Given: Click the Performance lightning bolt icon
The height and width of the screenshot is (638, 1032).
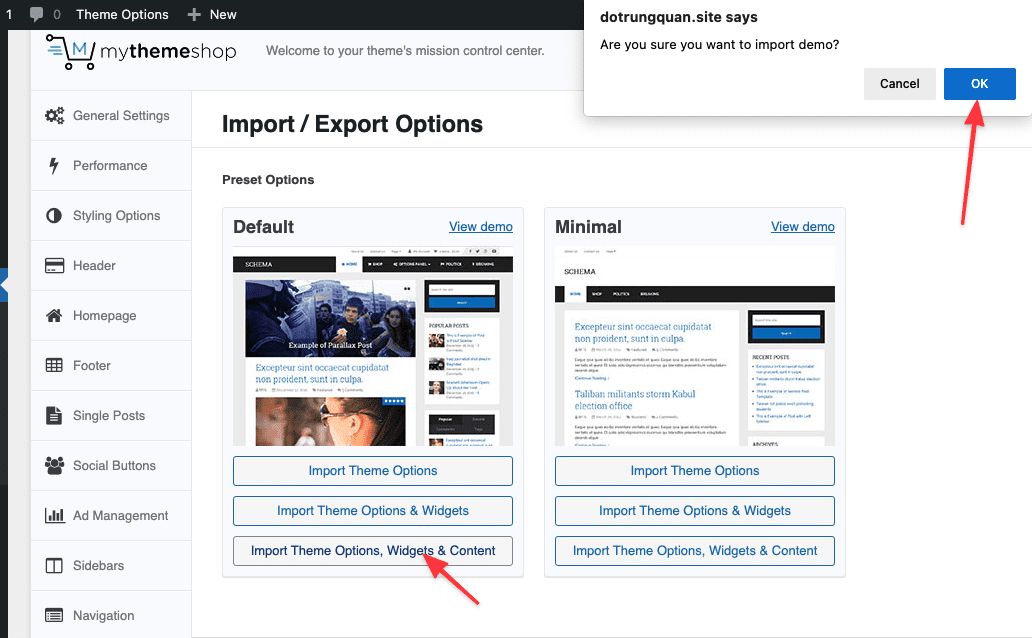Looking at the screenshot, I should 55,165.
